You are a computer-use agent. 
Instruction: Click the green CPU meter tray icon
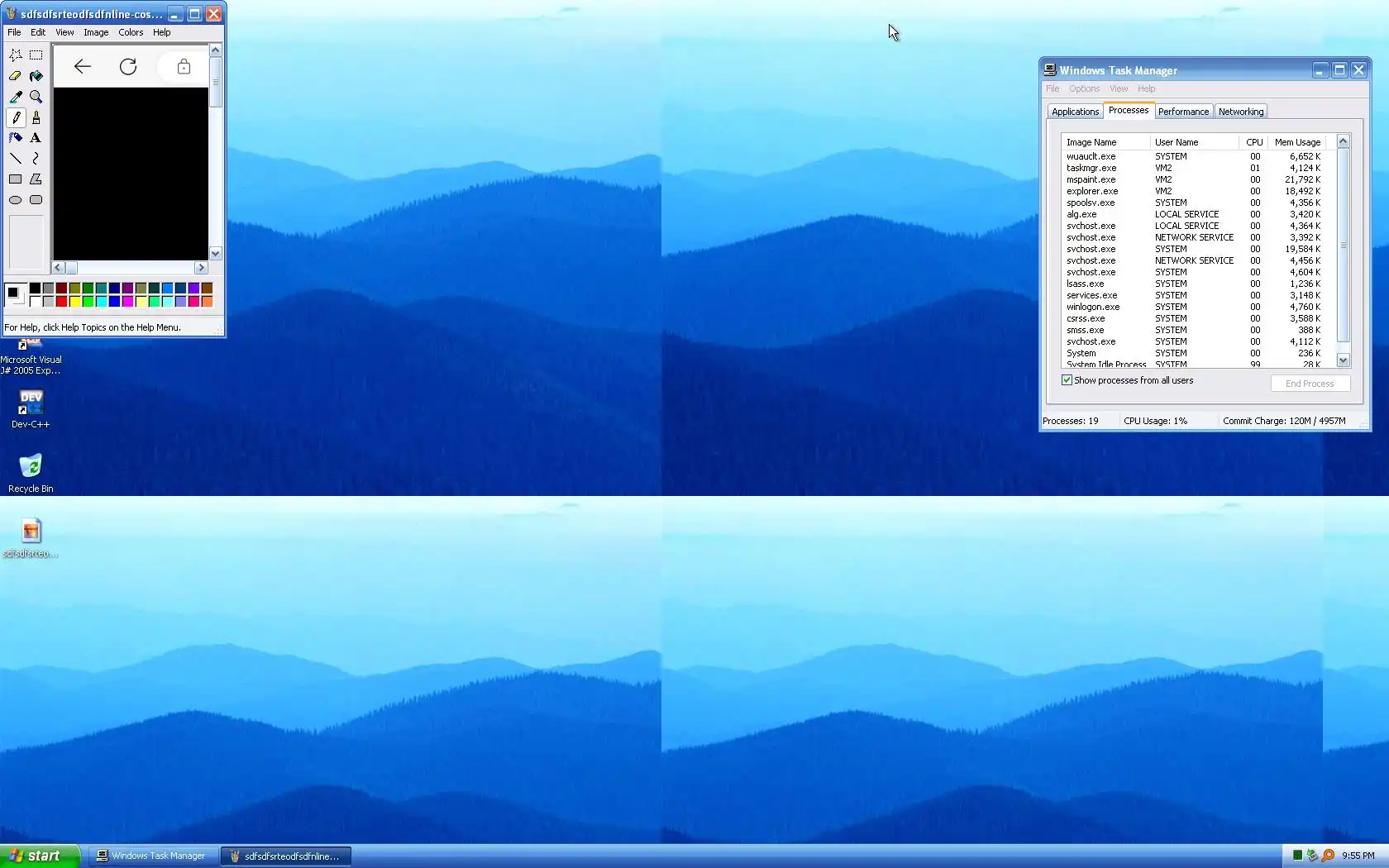pos(1297,856)
